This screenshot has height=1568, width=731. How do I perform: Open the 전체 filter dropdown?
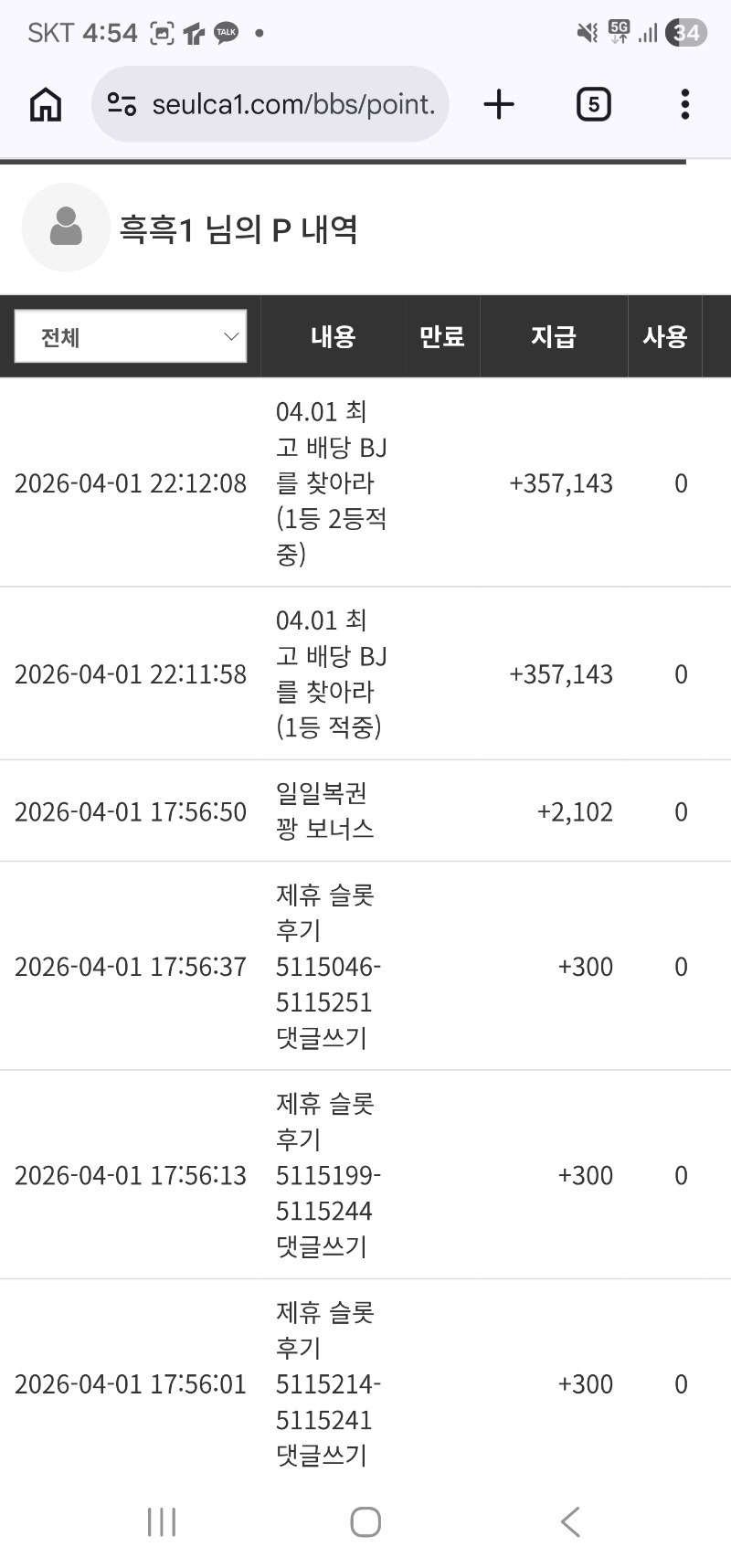pos(131,336)
